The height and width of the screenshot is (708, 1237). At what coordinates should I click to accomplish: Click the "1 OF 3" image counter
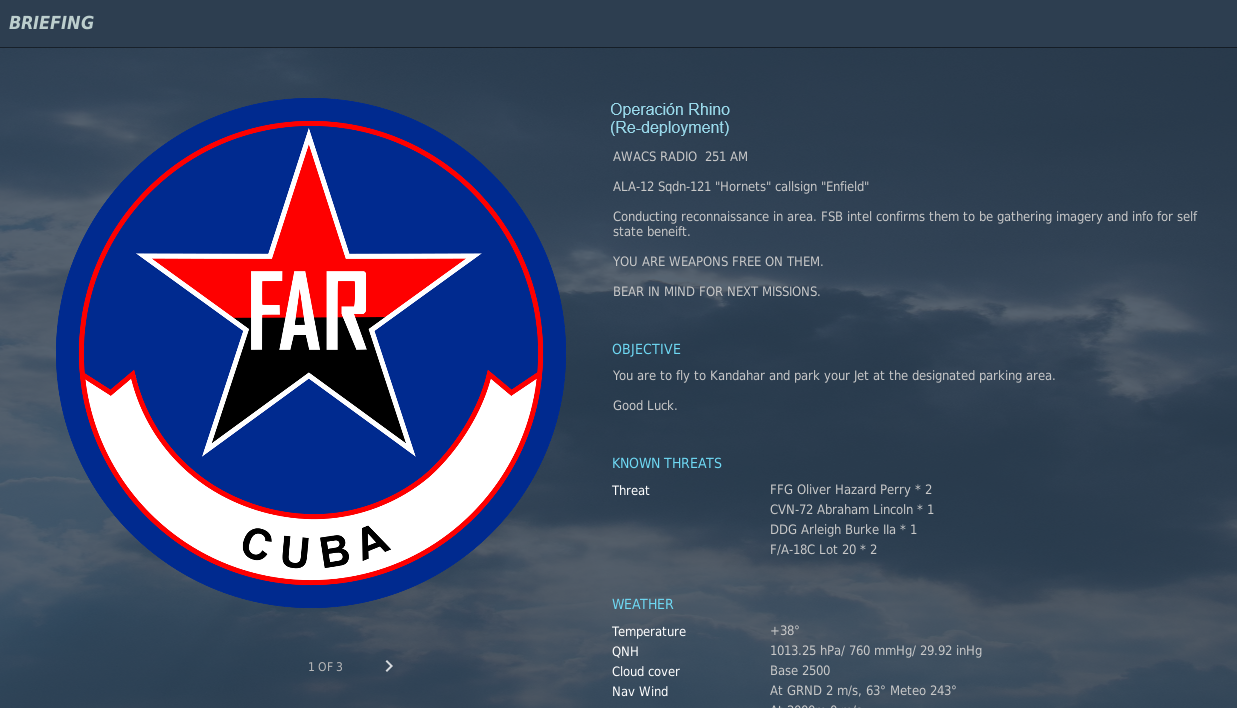coord(325,667)
